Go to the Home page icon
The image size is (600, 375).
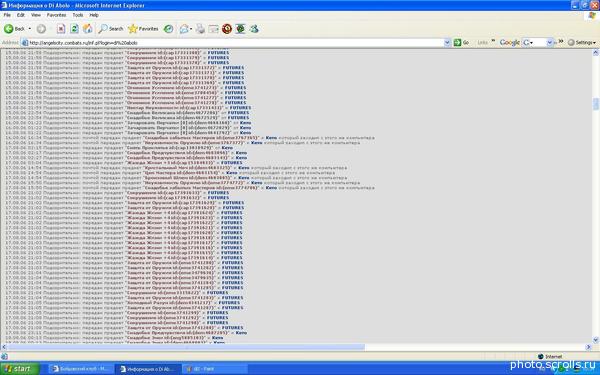point(88,29)
